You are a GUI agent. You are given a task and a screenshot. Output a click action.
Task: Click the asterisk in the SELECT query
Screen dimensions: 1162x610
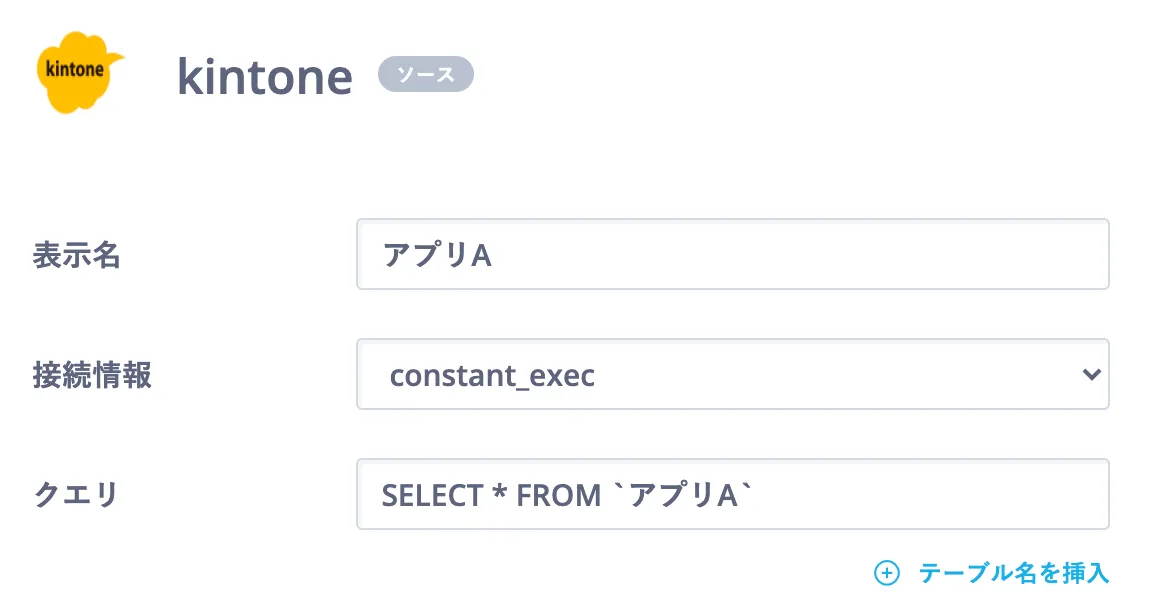click(496, 492)
